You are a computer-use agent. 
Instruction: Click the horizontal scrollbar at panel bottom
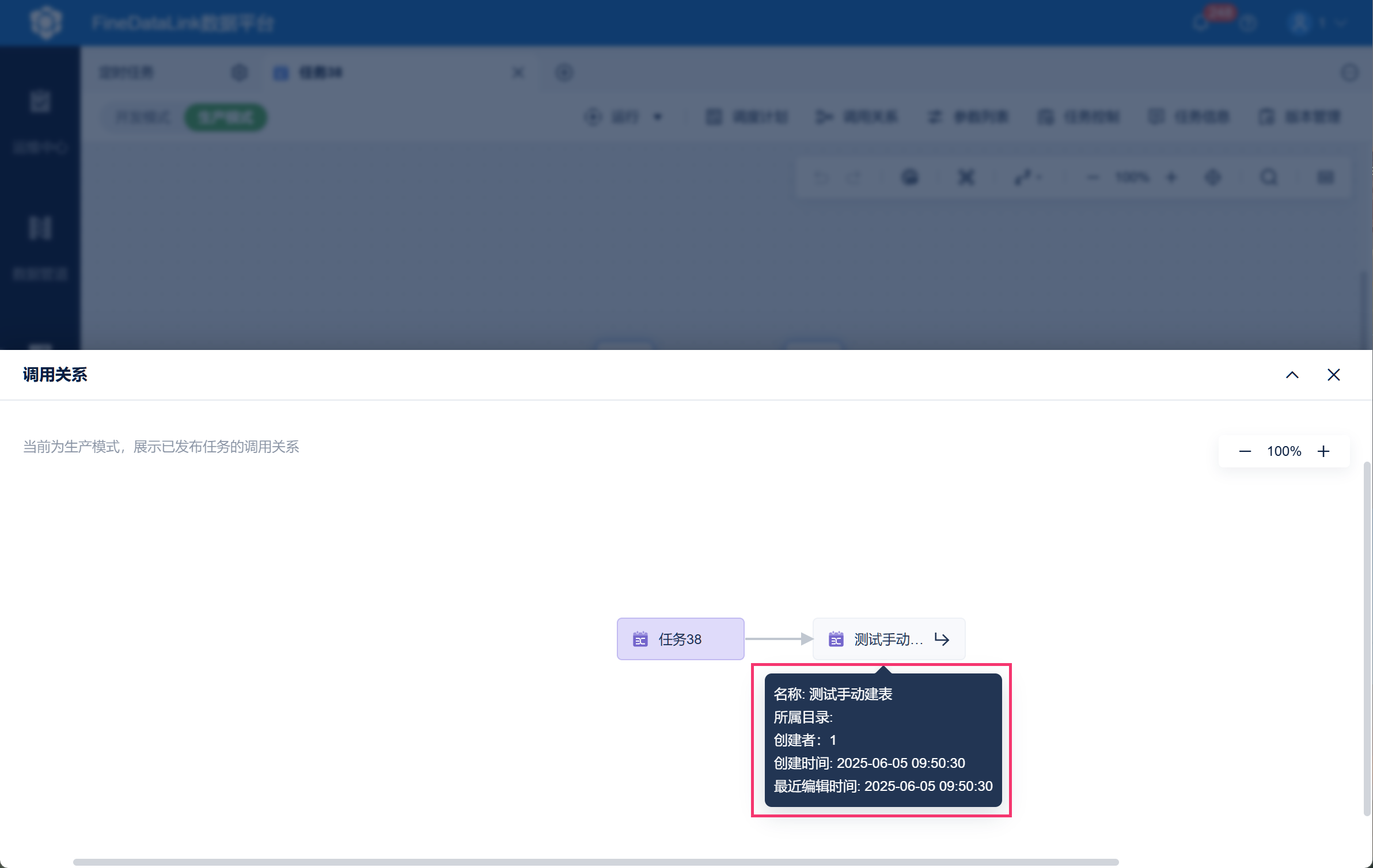596,862
